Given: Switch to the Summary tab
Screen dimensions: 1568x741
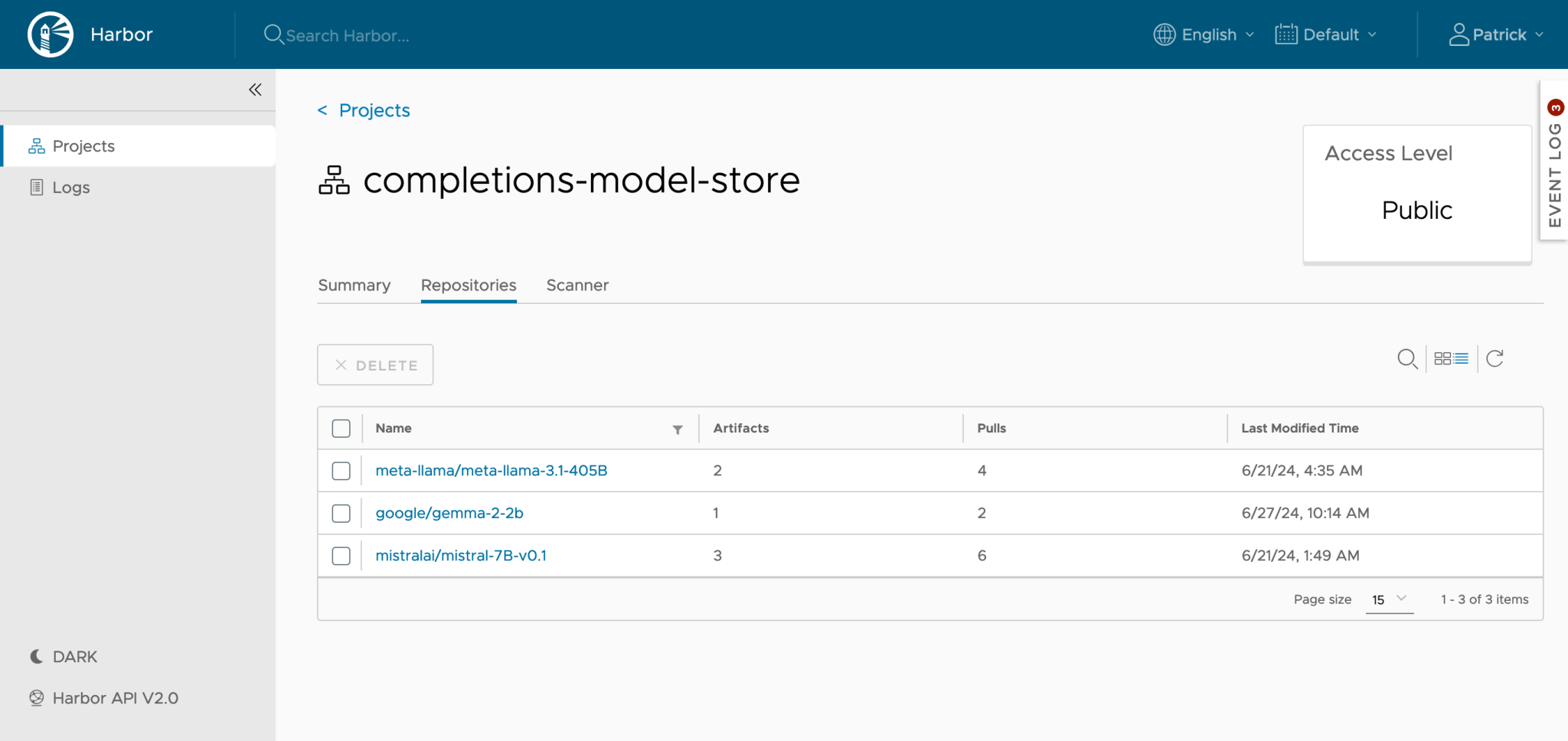Looking at the screenshot, I should 354,286.
